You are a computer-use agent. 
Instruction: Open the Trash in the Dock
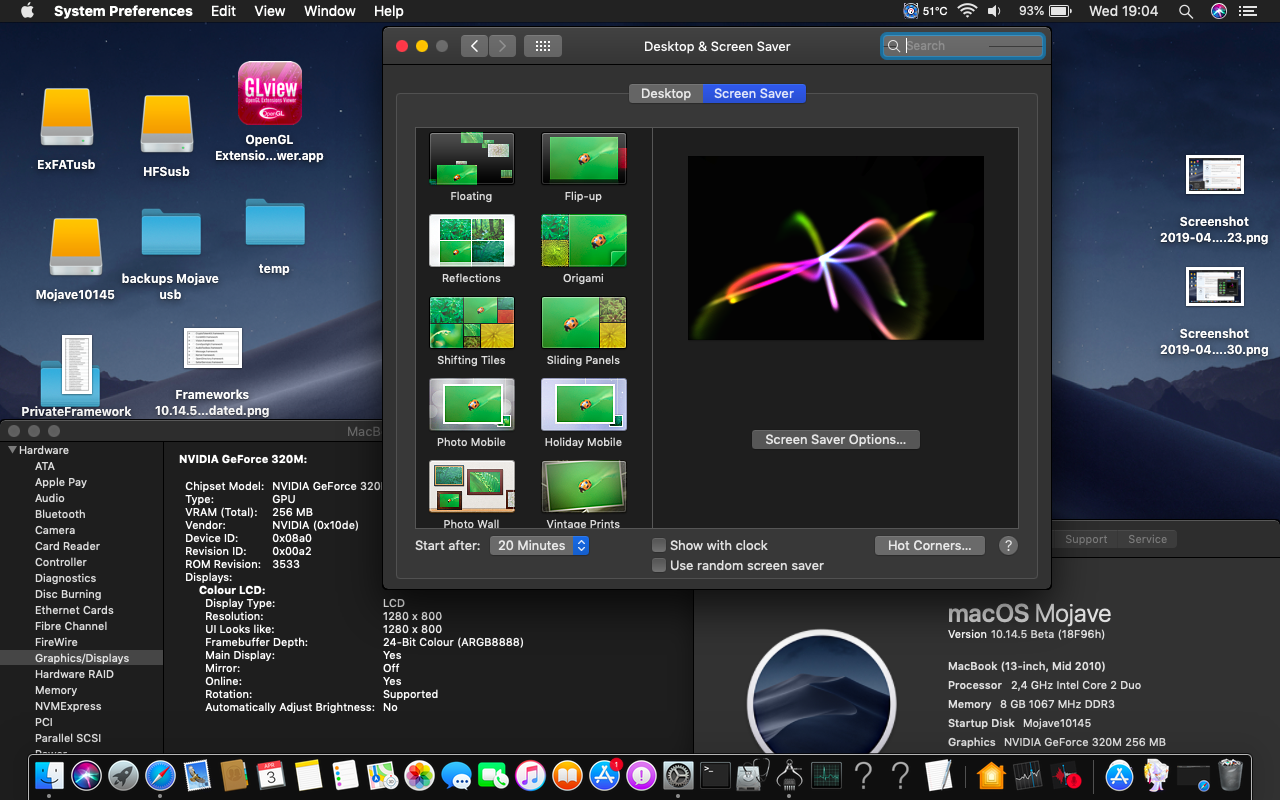point(1231,775)
